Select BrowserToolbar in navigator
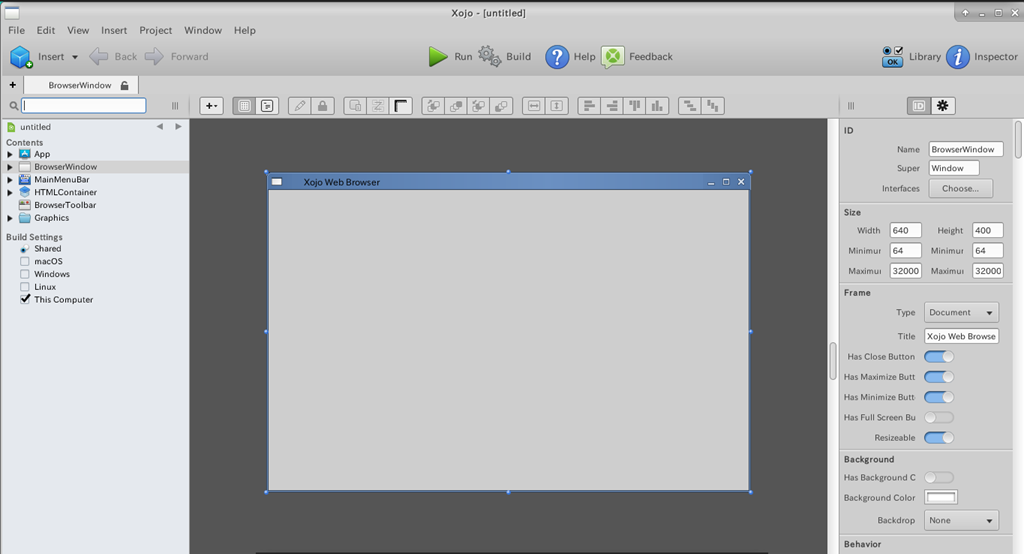This screenshot has width=1024, height=554. [65, 205]
